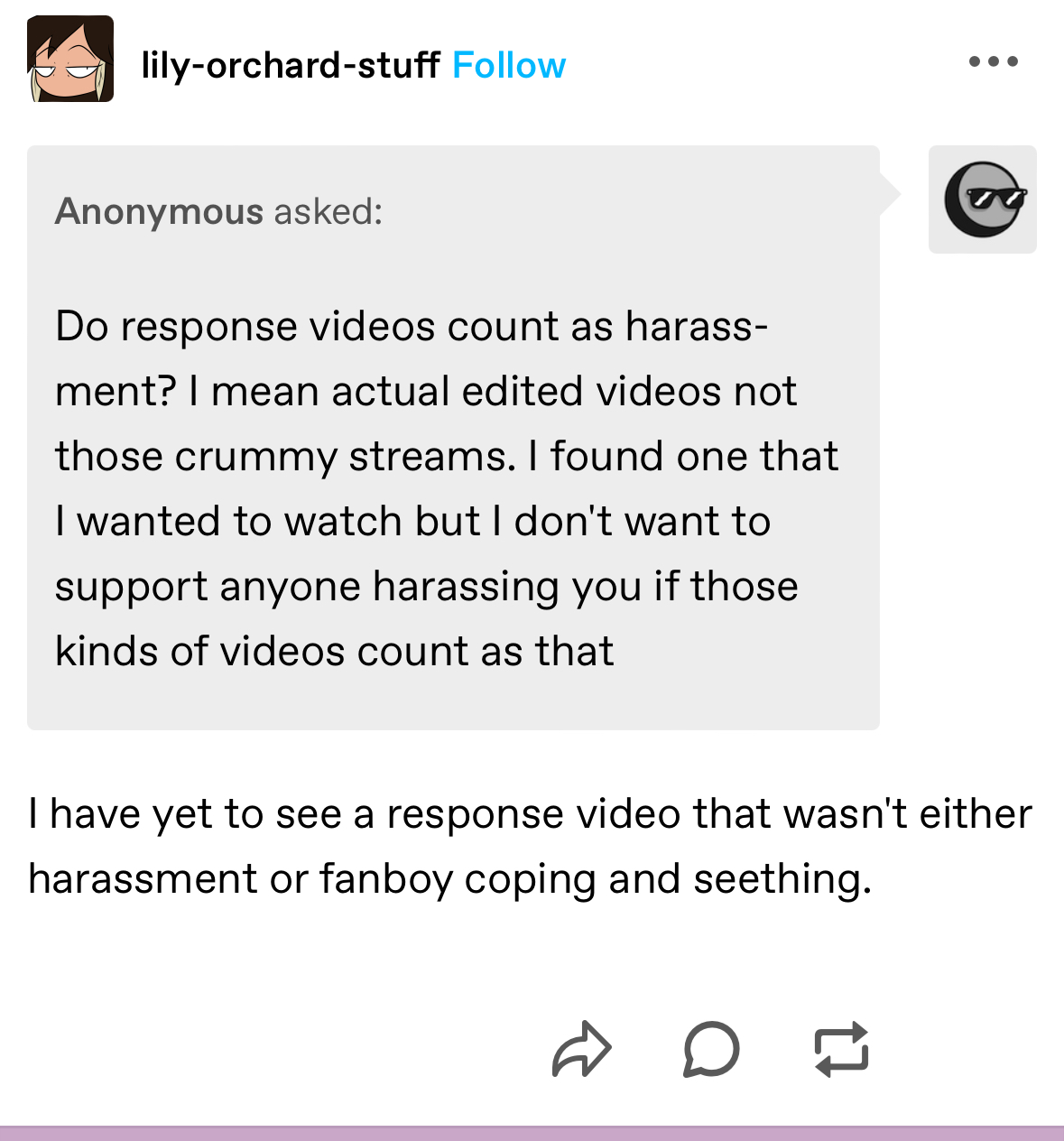Open the lily-orchard-stuff blog name link
This screenshot has height=1141, width=1064.
click(291, 65)
